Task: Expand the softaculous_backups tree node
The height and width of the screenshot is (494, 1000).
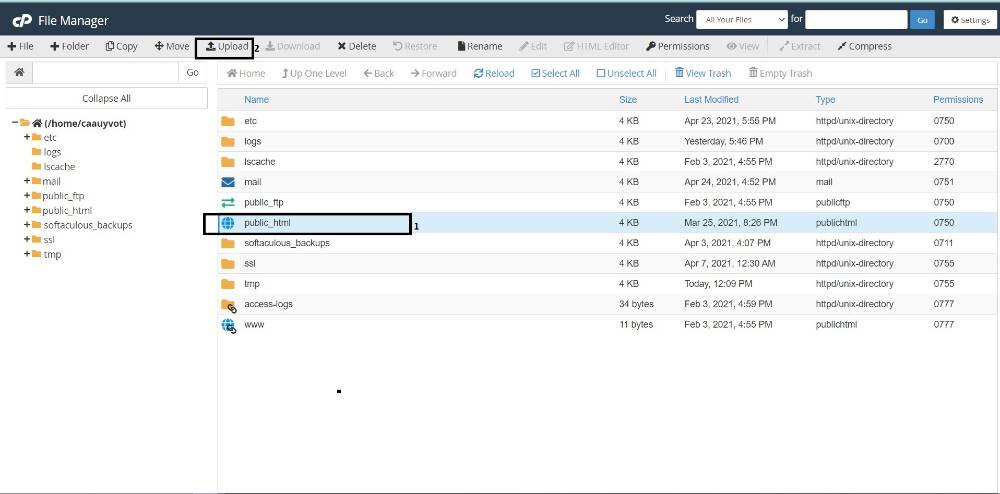Action: tap(27, 225)
